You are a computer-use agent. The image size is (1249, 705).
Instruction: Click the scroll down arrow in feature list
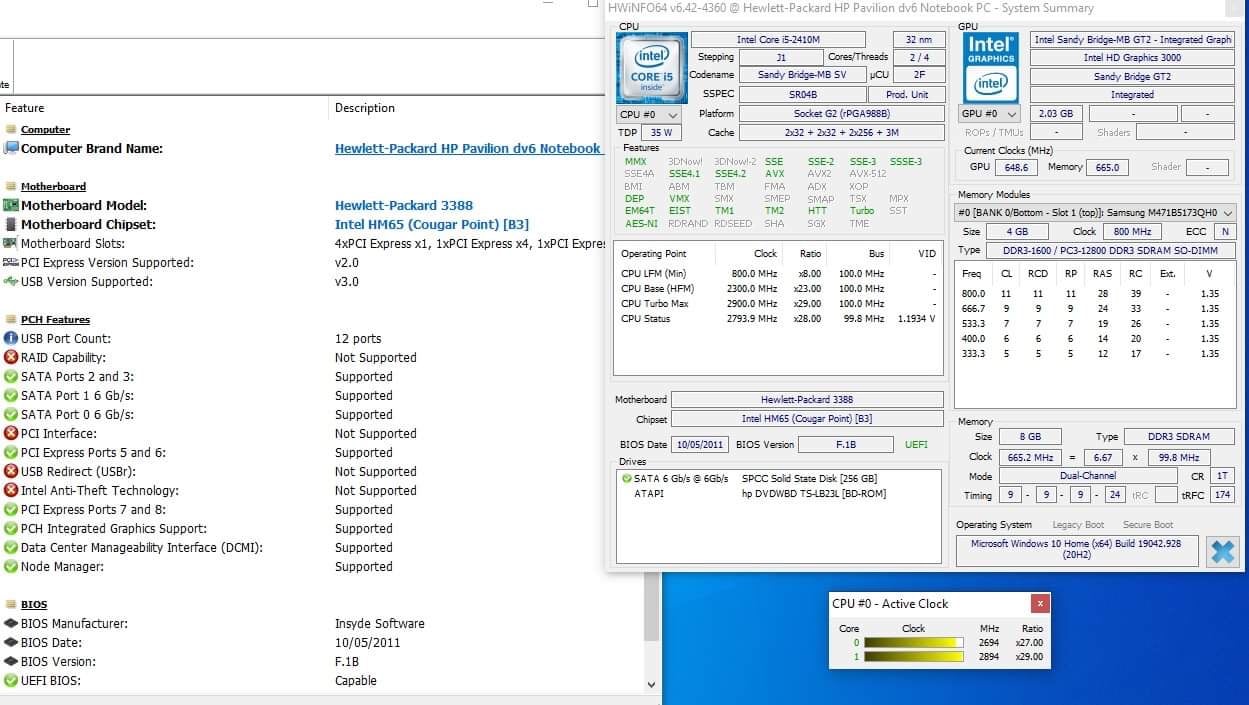(653, 685)
